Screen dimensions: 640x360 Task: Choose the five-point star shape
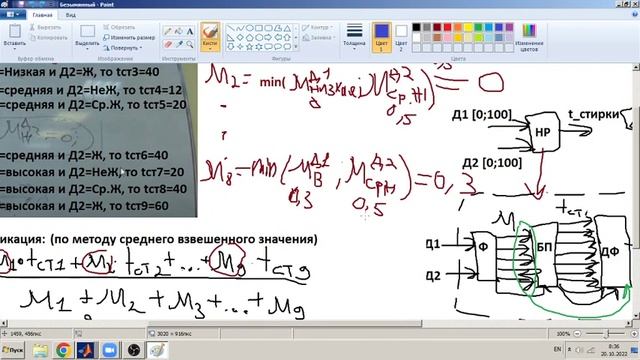click(249, 47)
